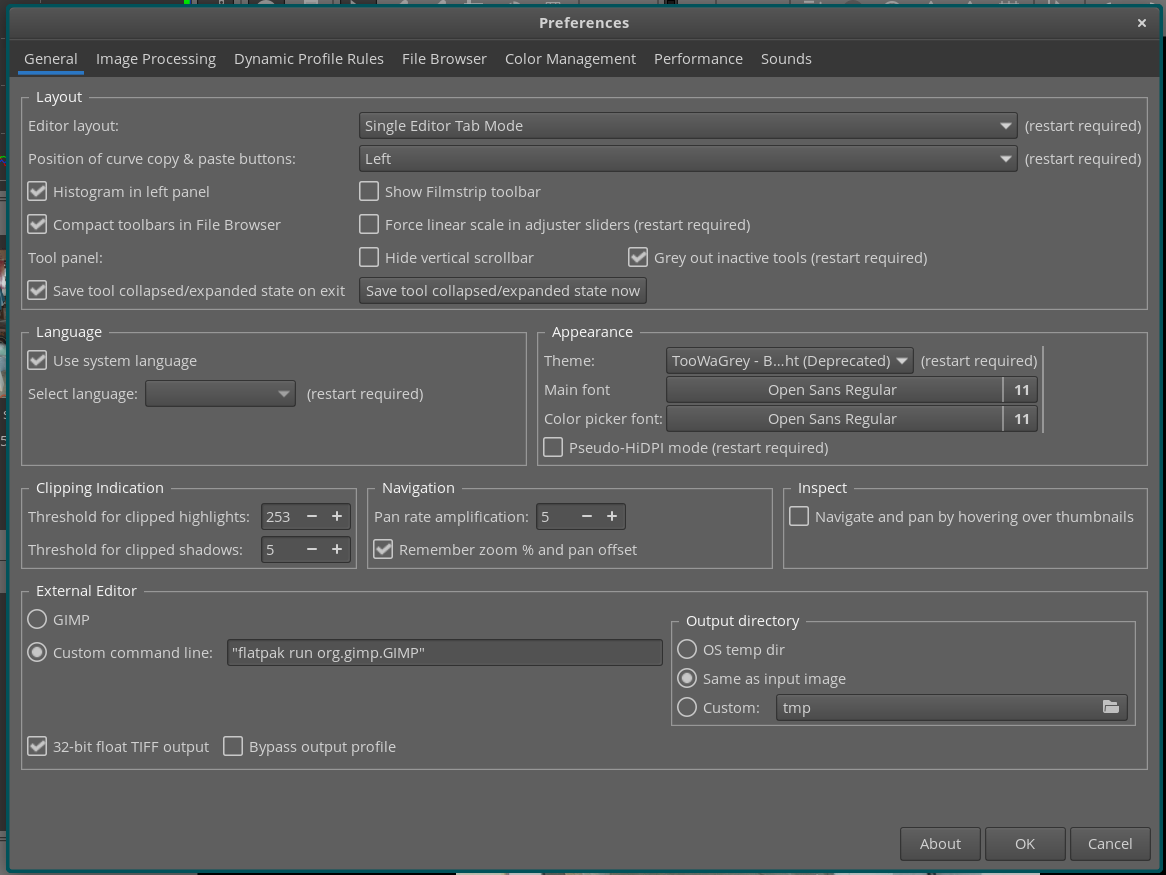Click Save tool collapsed/expanded state now
The image size is (1166, 875).
pyautogui.click(x=503, y=291)
